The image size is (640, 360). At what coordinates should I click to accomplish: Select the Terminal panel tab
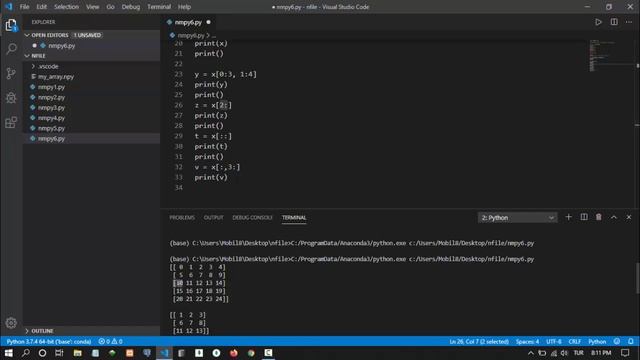[x=294, y=218]
